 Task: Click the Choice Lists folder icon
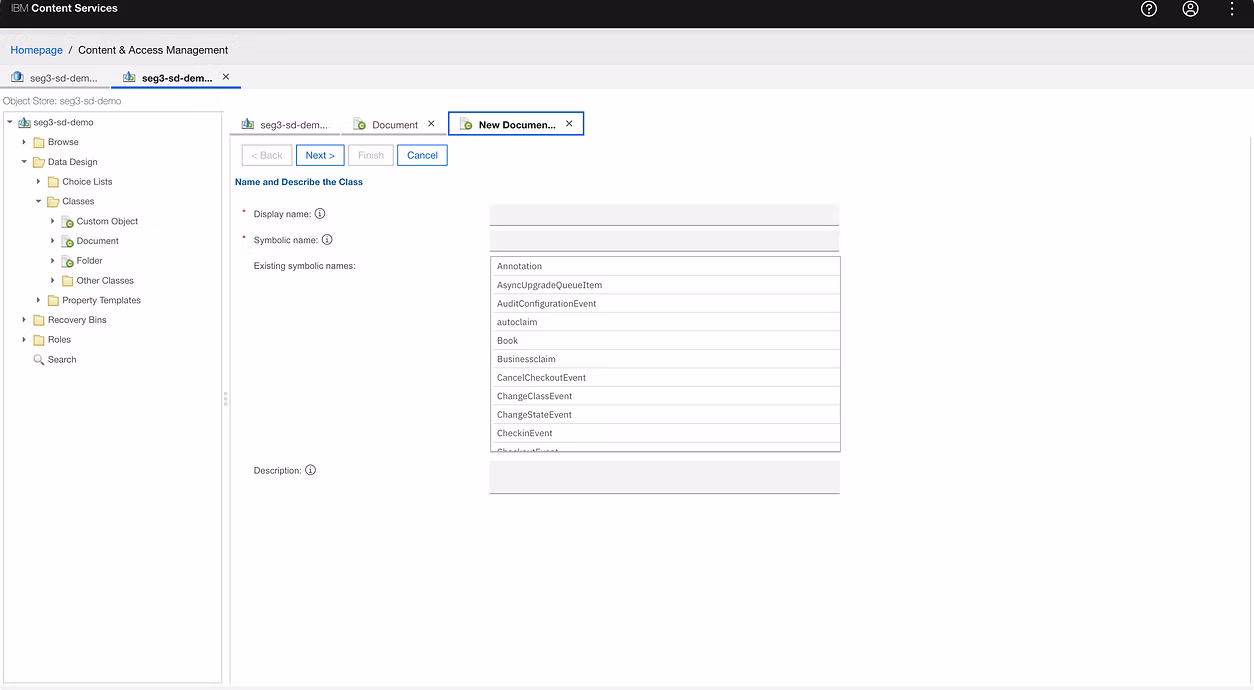pos(54,182)
